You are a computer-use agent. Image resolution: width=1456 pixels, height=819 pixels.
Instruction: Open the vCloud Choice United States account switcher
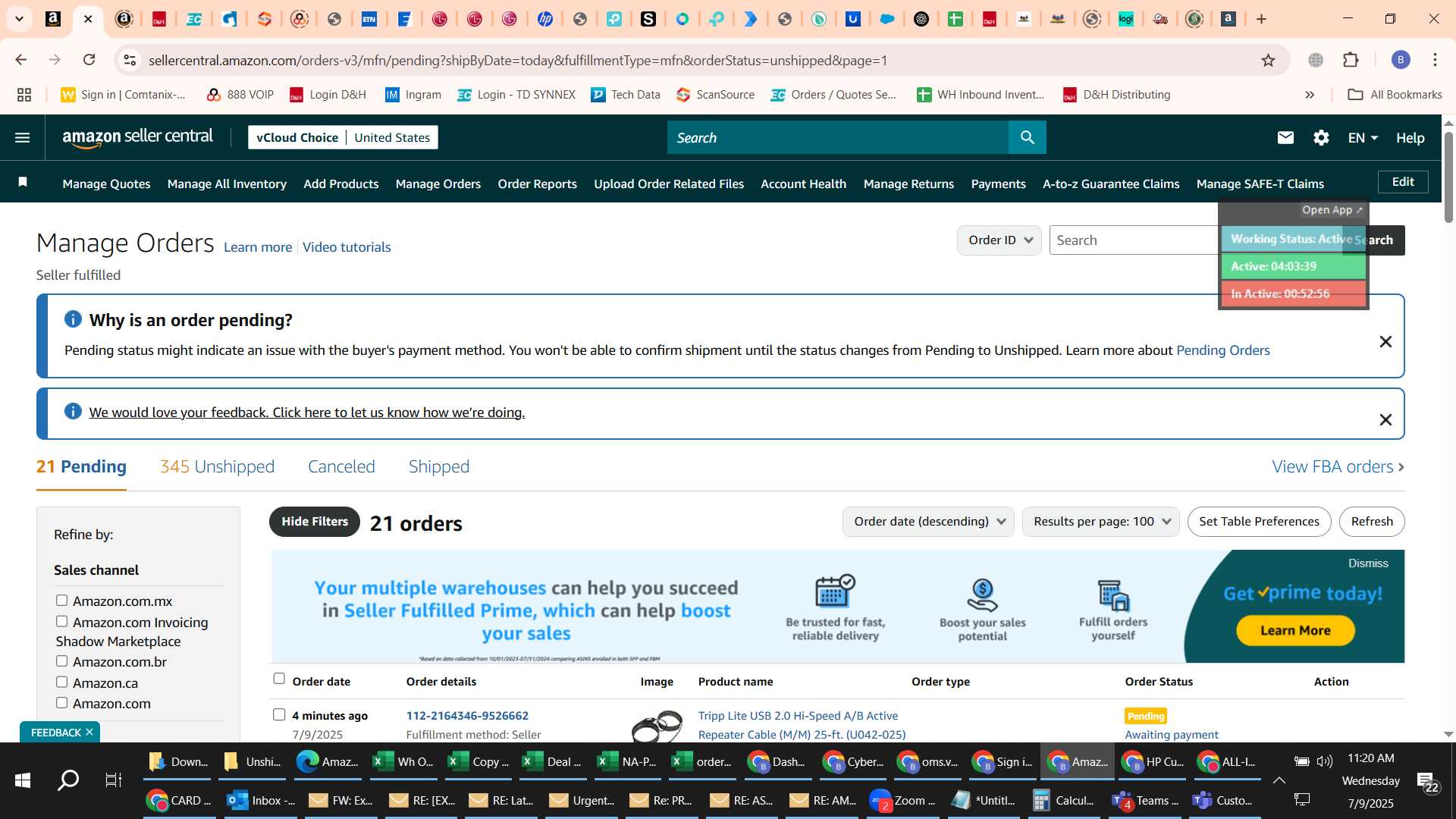[x=343, y=137]
